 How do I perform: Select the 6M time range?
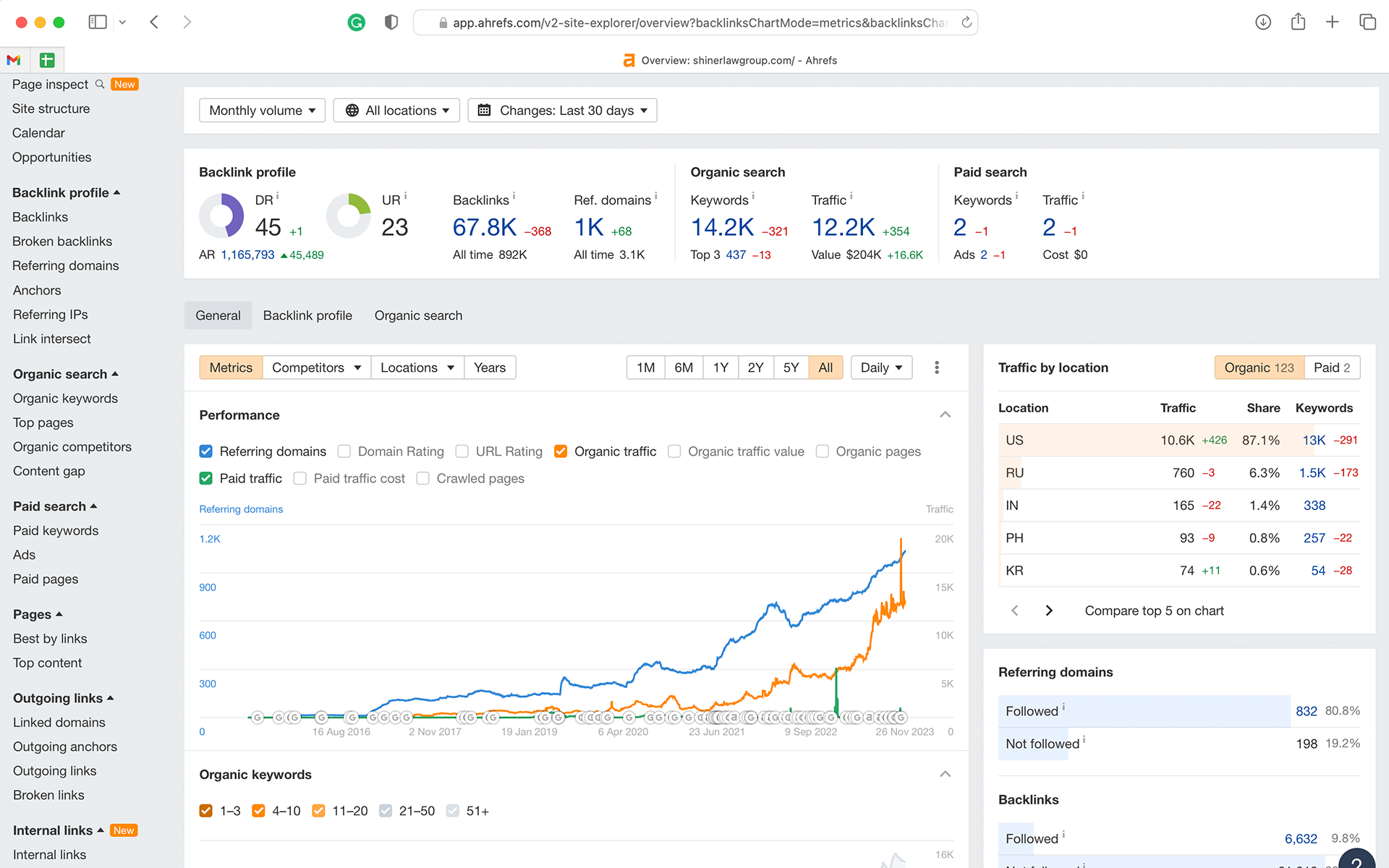[x=684, y=367]
